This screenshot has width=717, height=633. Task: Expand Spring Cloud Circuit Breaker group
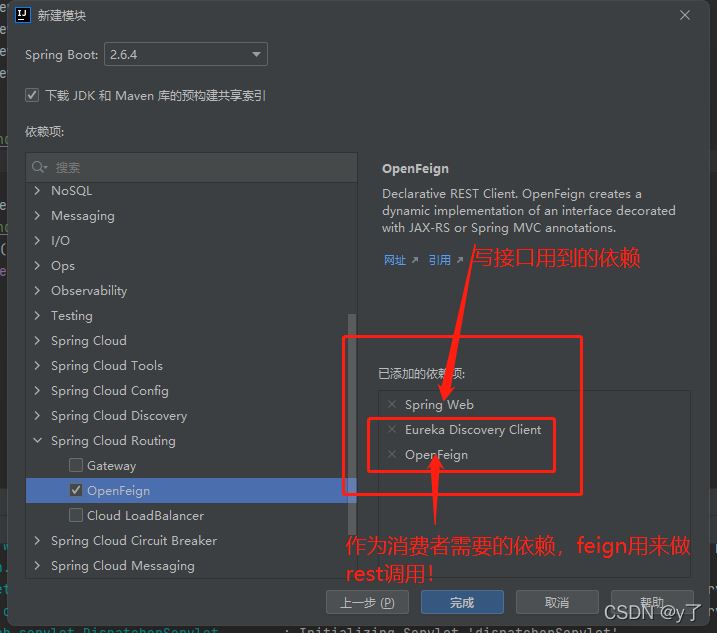[38, 541]
